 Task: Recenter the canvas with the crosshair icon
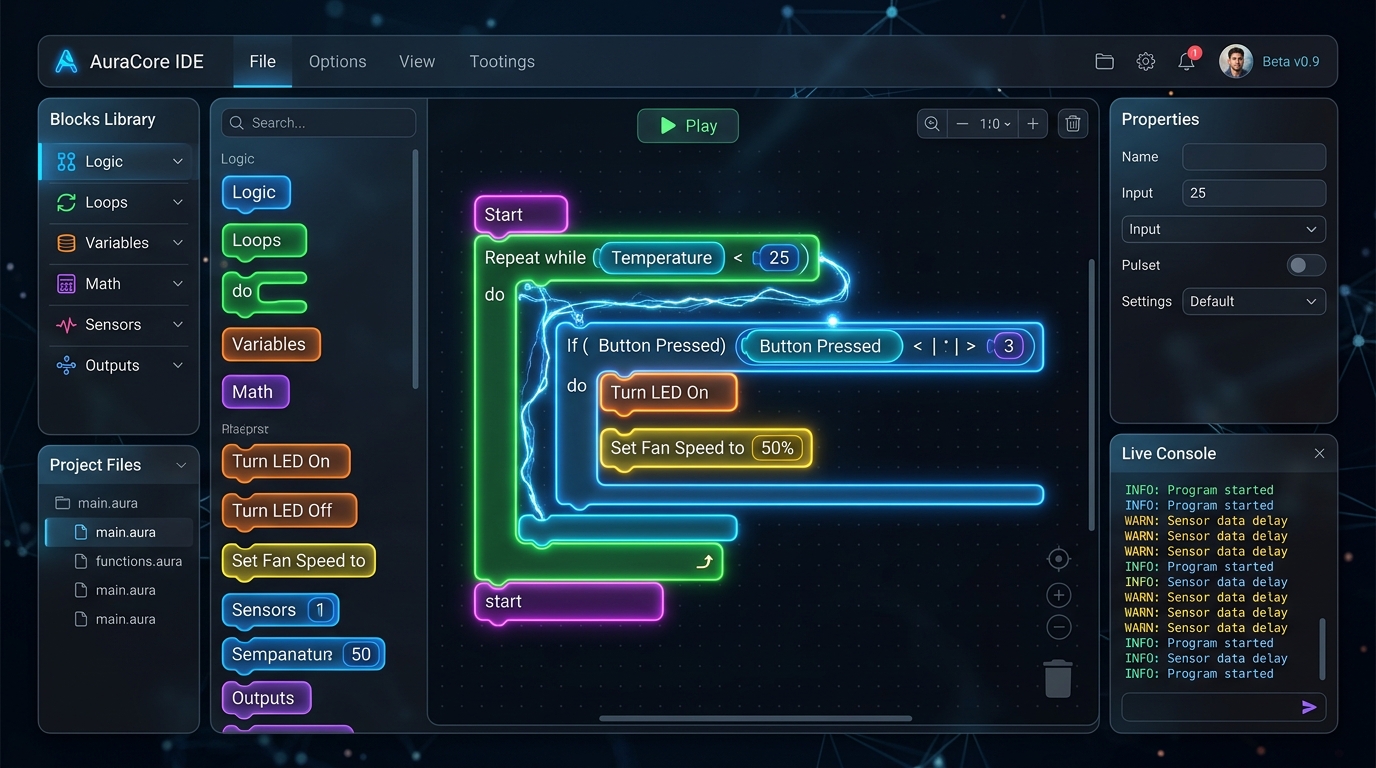point(1058,559)
